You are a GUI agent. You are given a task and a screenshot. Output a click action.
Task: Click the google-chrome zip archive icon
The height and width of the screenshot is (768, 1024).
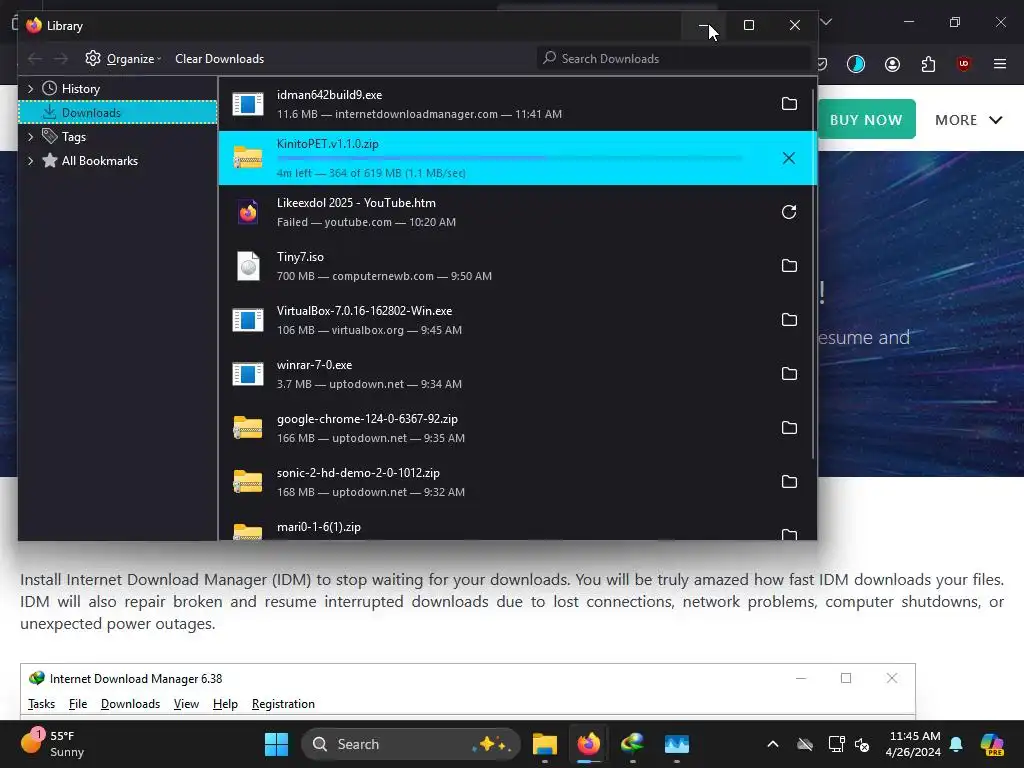click(248, 428)
